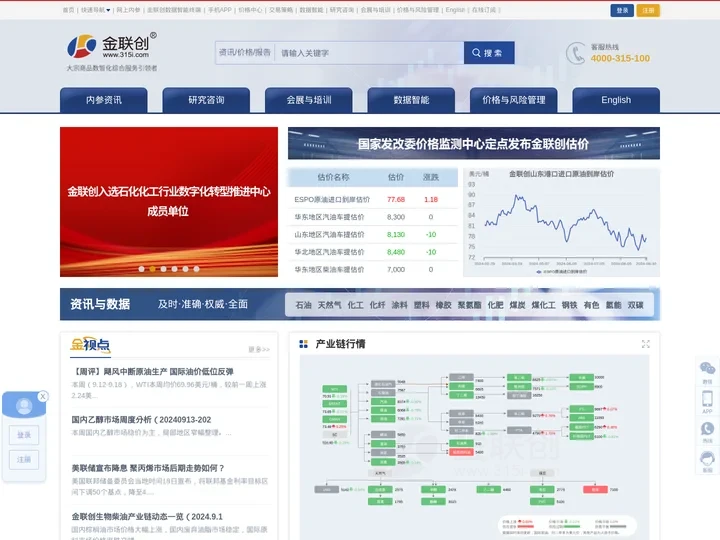Click the 金视点 section logo
This screenshot has height=540, width=720.
90,345
